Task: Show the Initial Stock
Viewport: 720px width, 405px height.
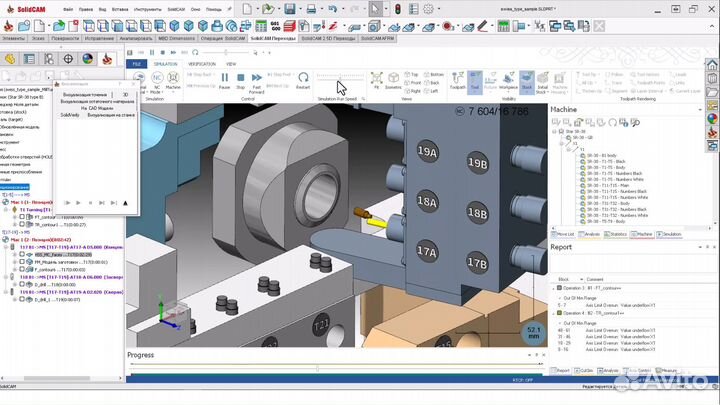Action: [544, 79]
